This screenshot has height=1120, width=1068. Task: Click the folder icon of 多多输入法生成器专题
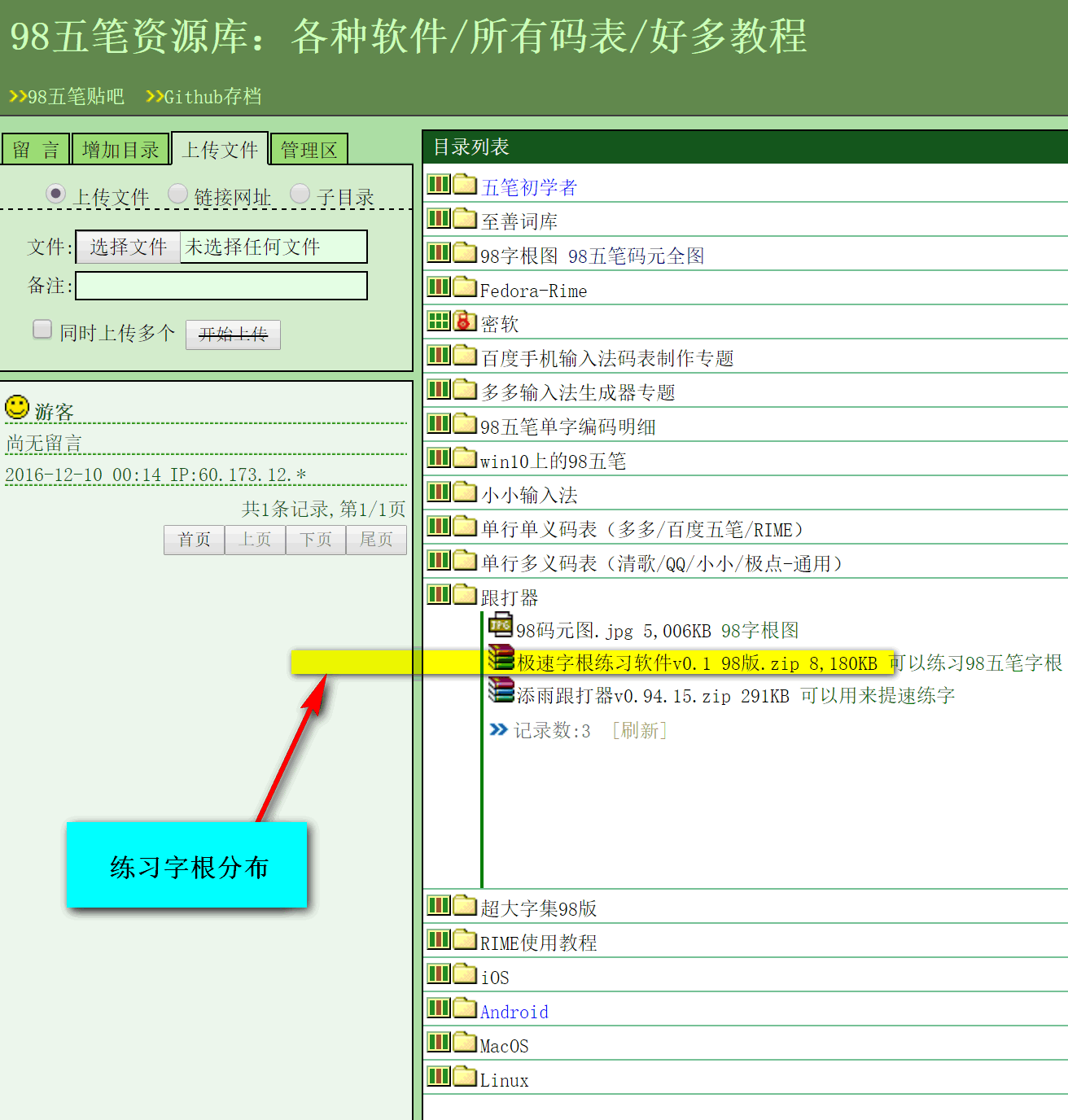coord(465,389)
